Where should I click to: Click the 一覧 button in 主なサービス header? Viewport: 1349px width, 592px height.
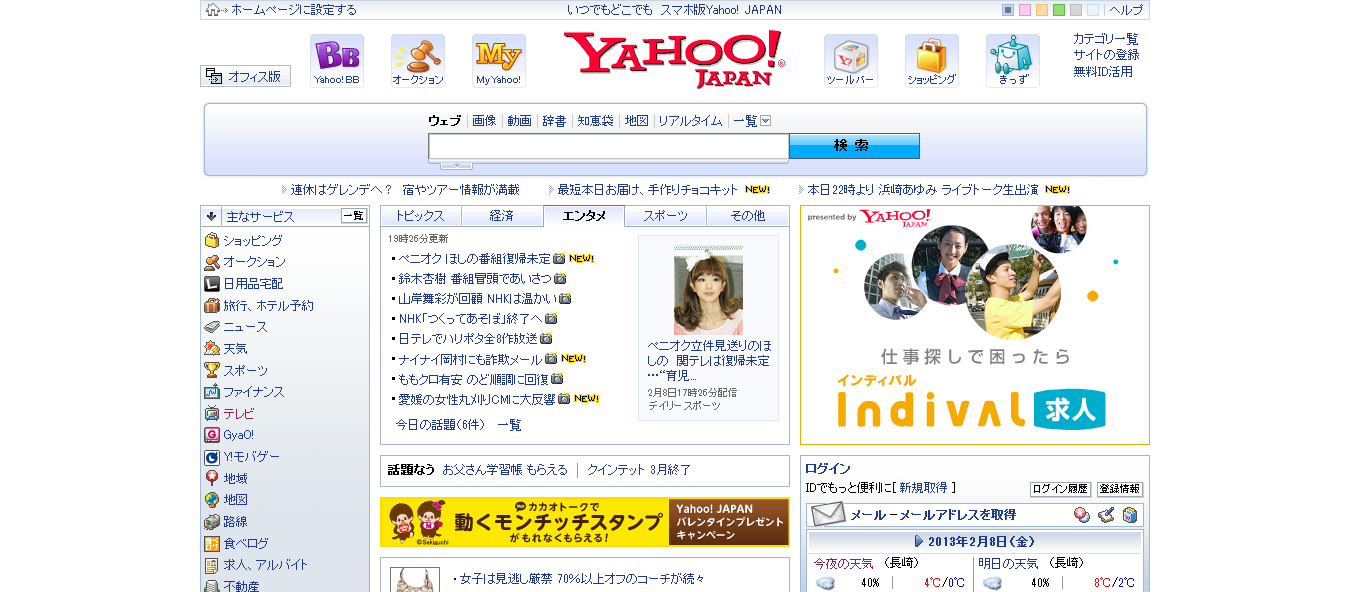pyautogui.click(x=354, y=216)
